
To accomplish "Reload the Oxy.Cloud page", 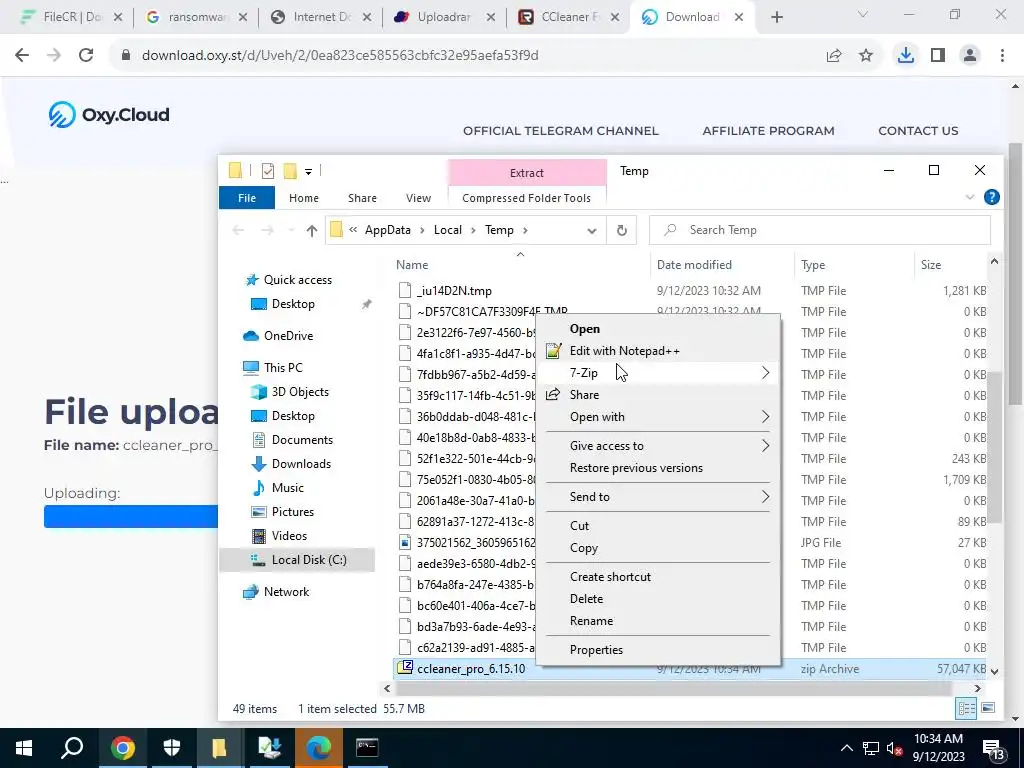I will 86,56.
